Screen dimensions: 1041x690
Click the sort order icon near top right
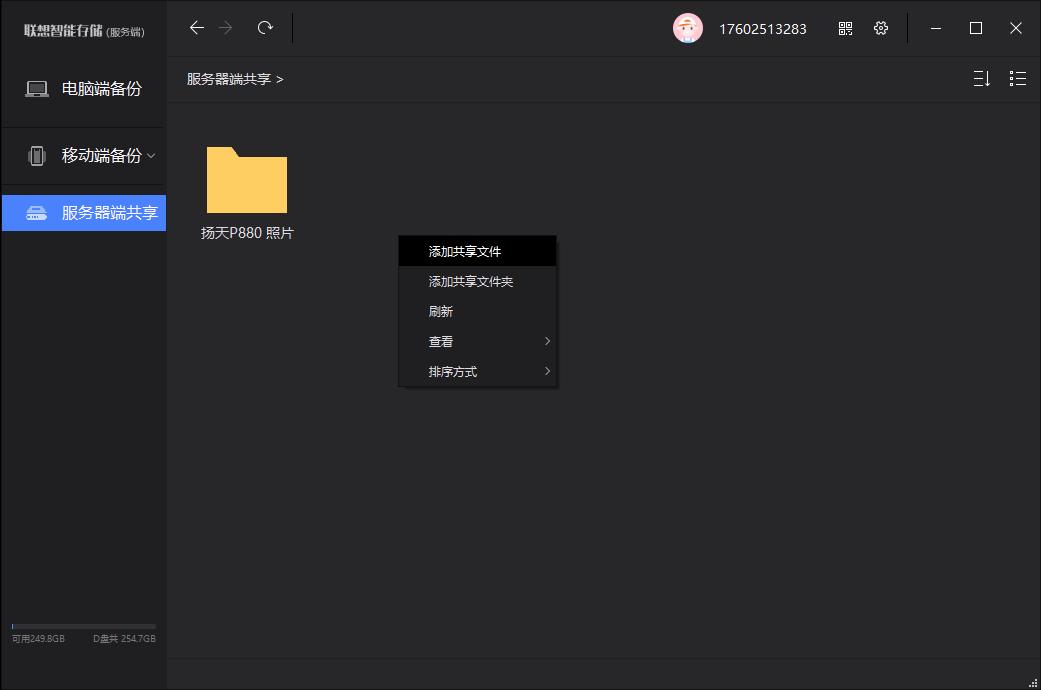(981, 78)
